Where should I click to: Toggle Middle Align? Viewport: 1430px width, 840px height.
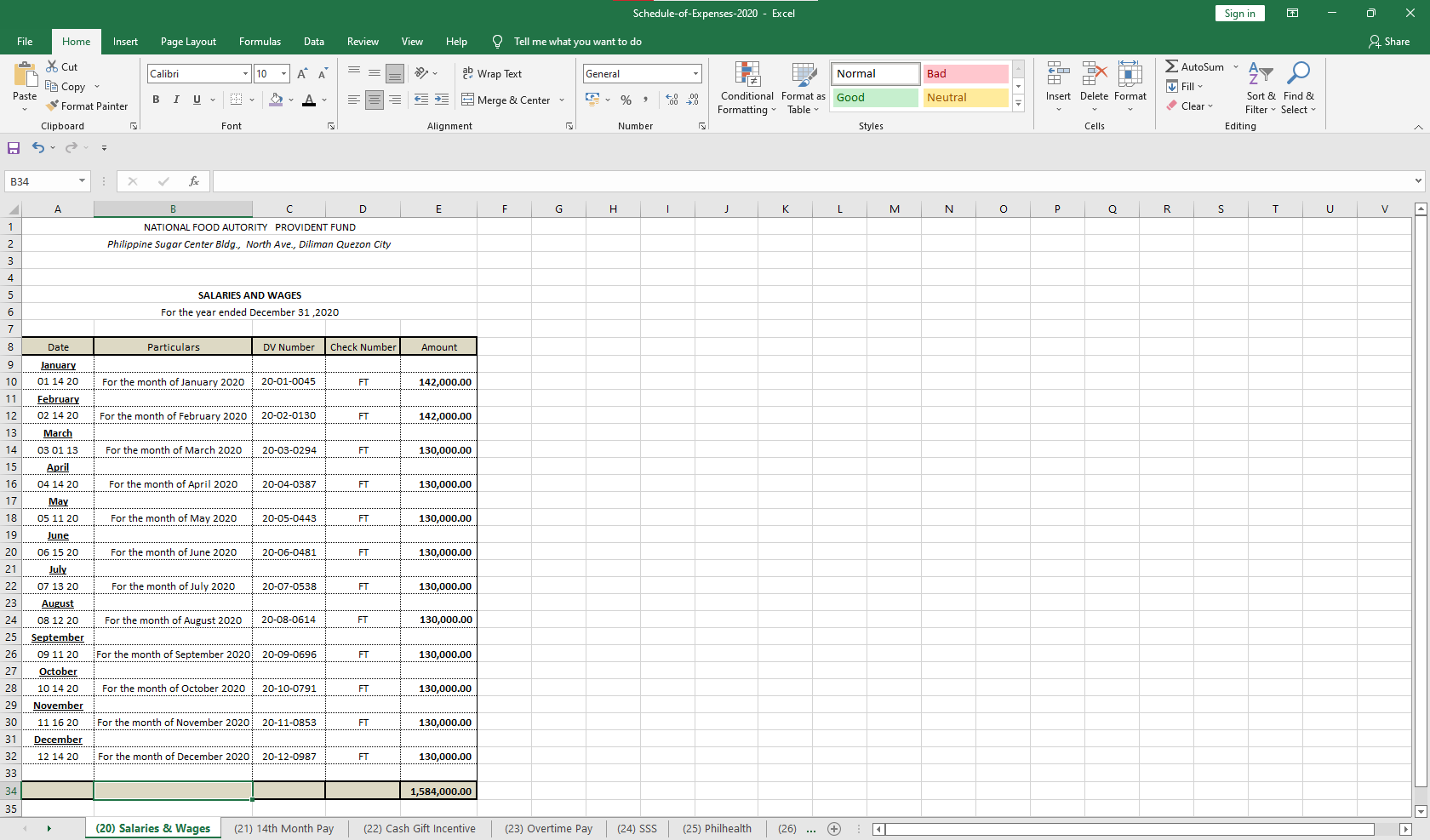pyautogui.click(x=375, y=73)
